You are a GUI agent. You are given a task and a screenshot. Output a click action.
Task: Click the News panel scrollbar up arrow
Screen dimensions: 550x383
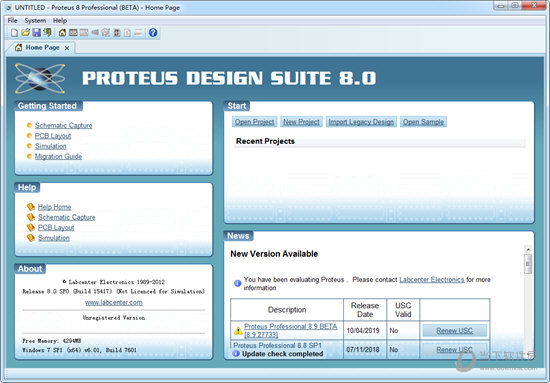(528, 249)
